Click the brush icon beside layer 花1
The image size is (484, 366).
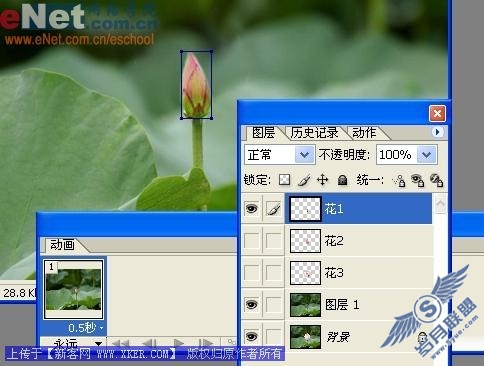coord(274,209)
